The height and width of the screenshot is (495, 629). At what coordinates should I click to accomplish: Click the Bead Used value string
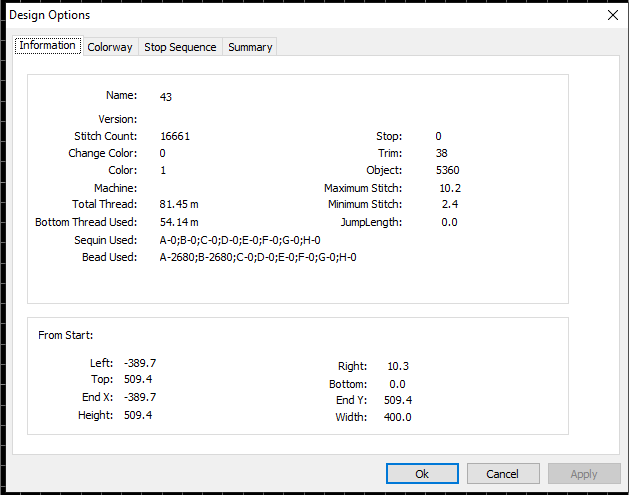click(258, 257)
